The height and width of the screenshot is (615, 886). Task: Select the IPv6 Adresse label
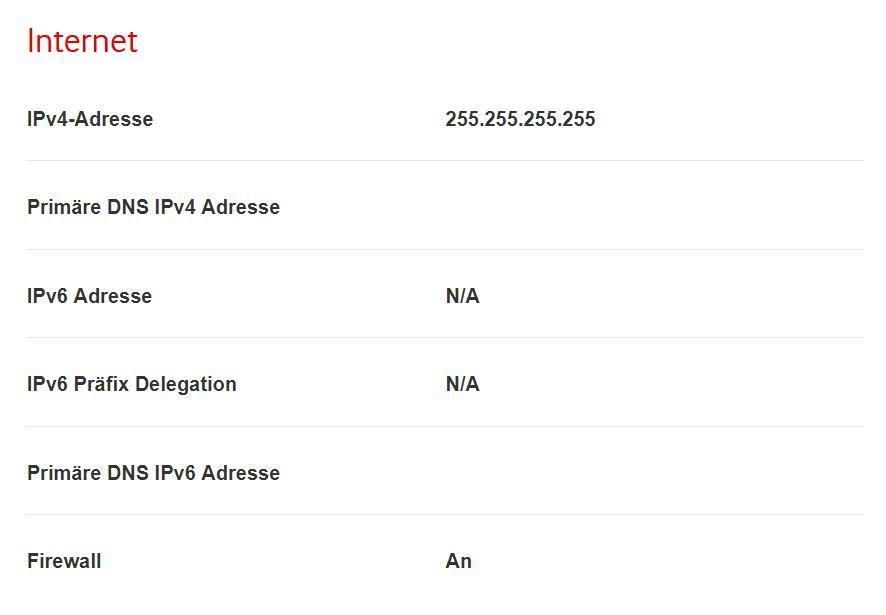pos(89,296)
